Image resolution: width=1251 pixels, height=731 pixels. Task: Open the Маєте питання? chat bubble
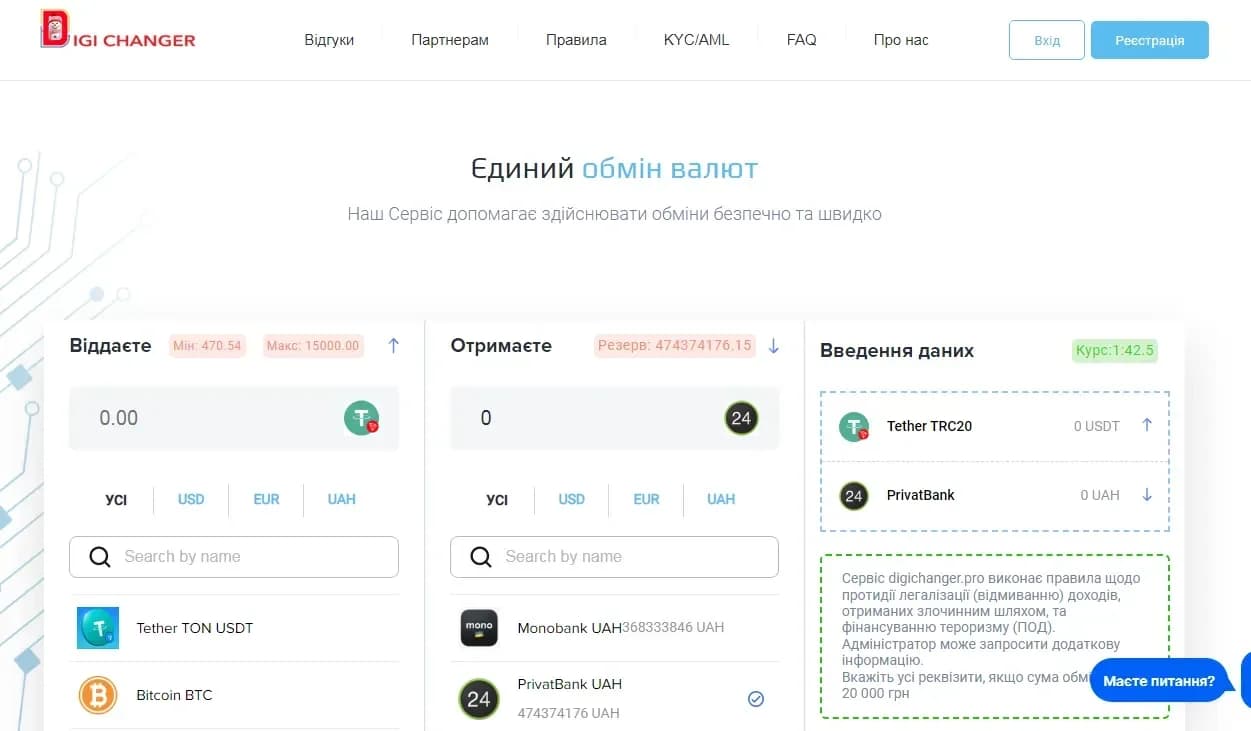click(1159, 681)
